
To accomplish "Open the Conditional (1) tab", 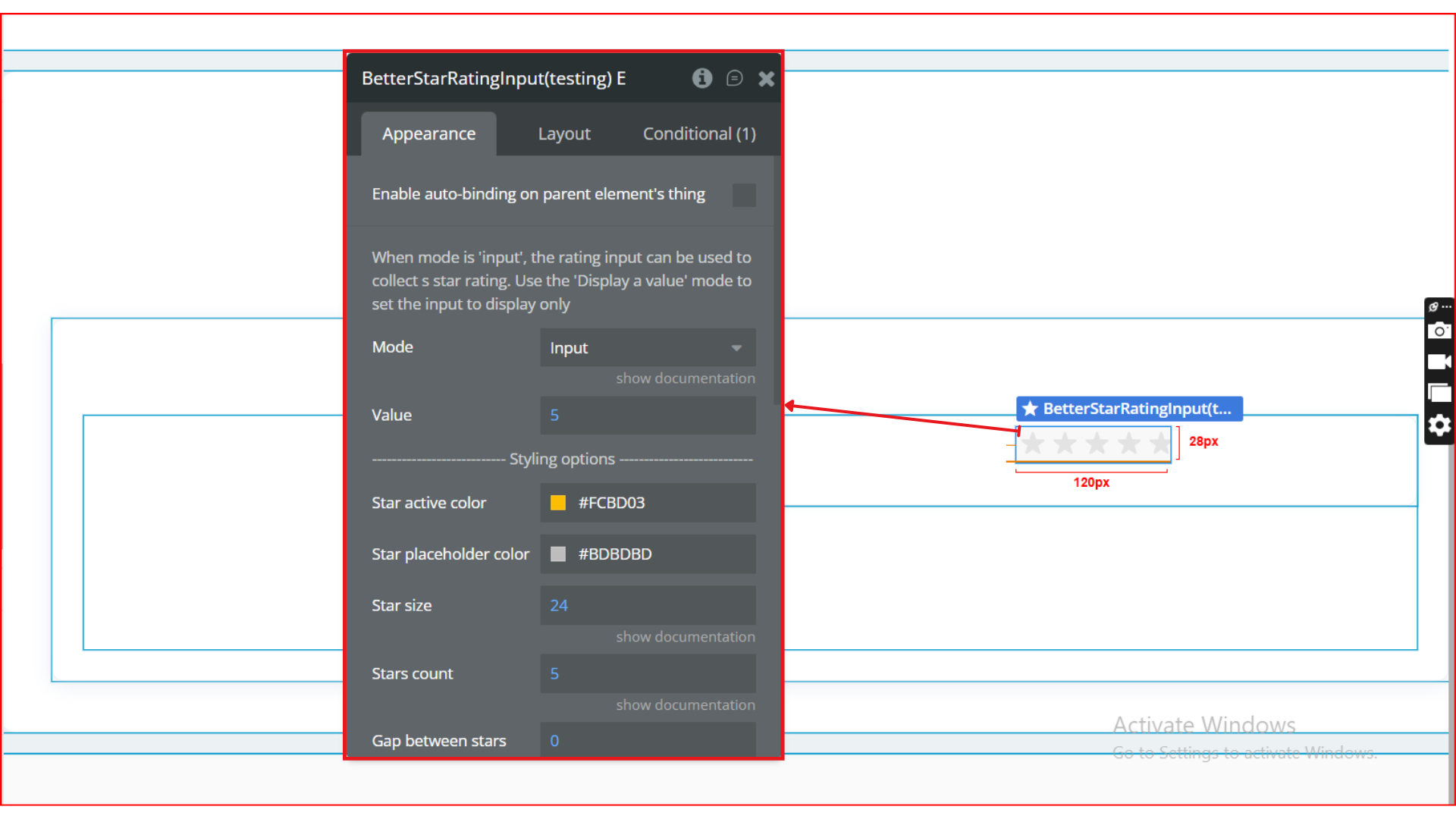I will pos(698,134).
